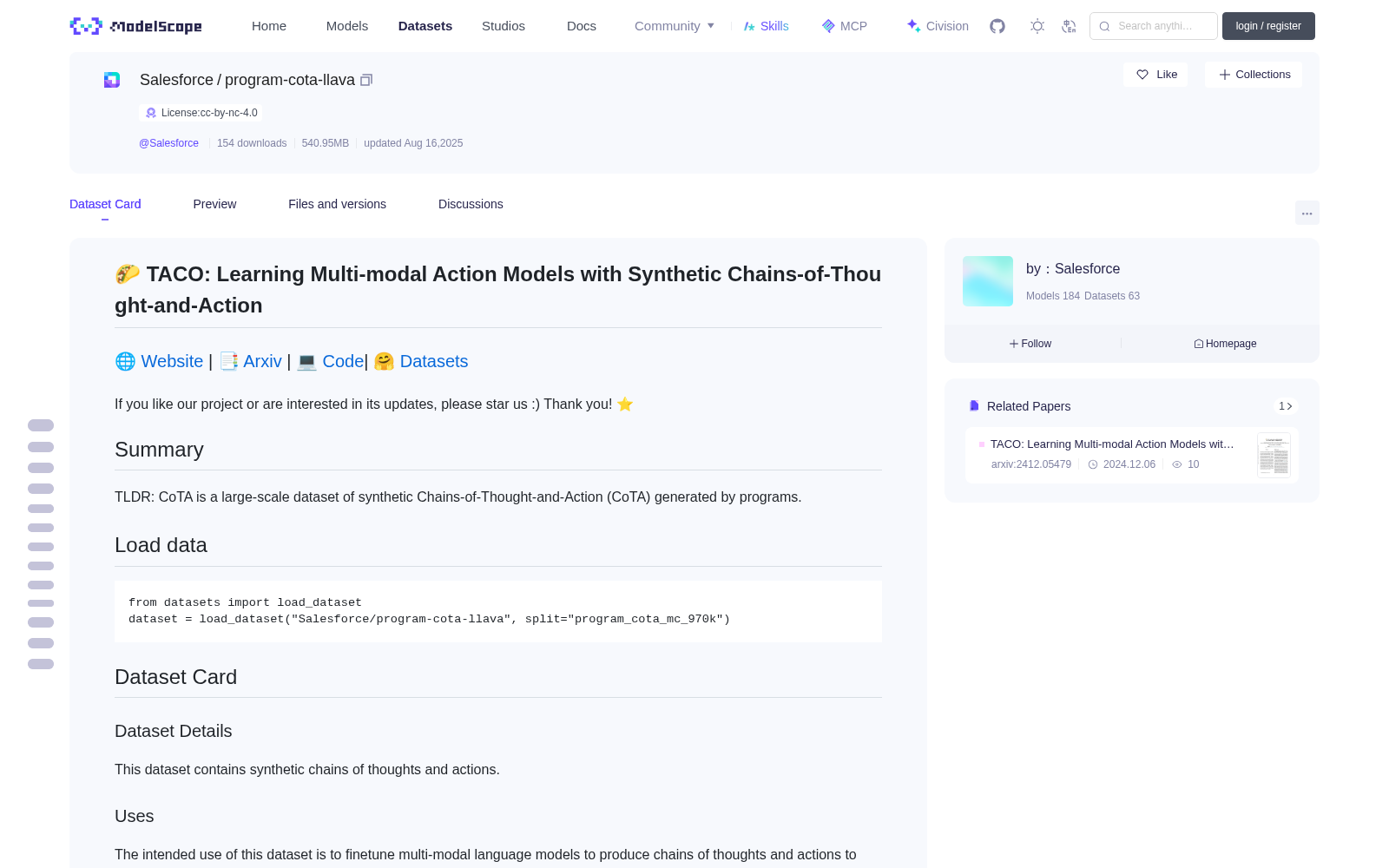Screen dimensions: 1389x868
Task: Open the Arxiv link
Action: [x=262, y=361]
